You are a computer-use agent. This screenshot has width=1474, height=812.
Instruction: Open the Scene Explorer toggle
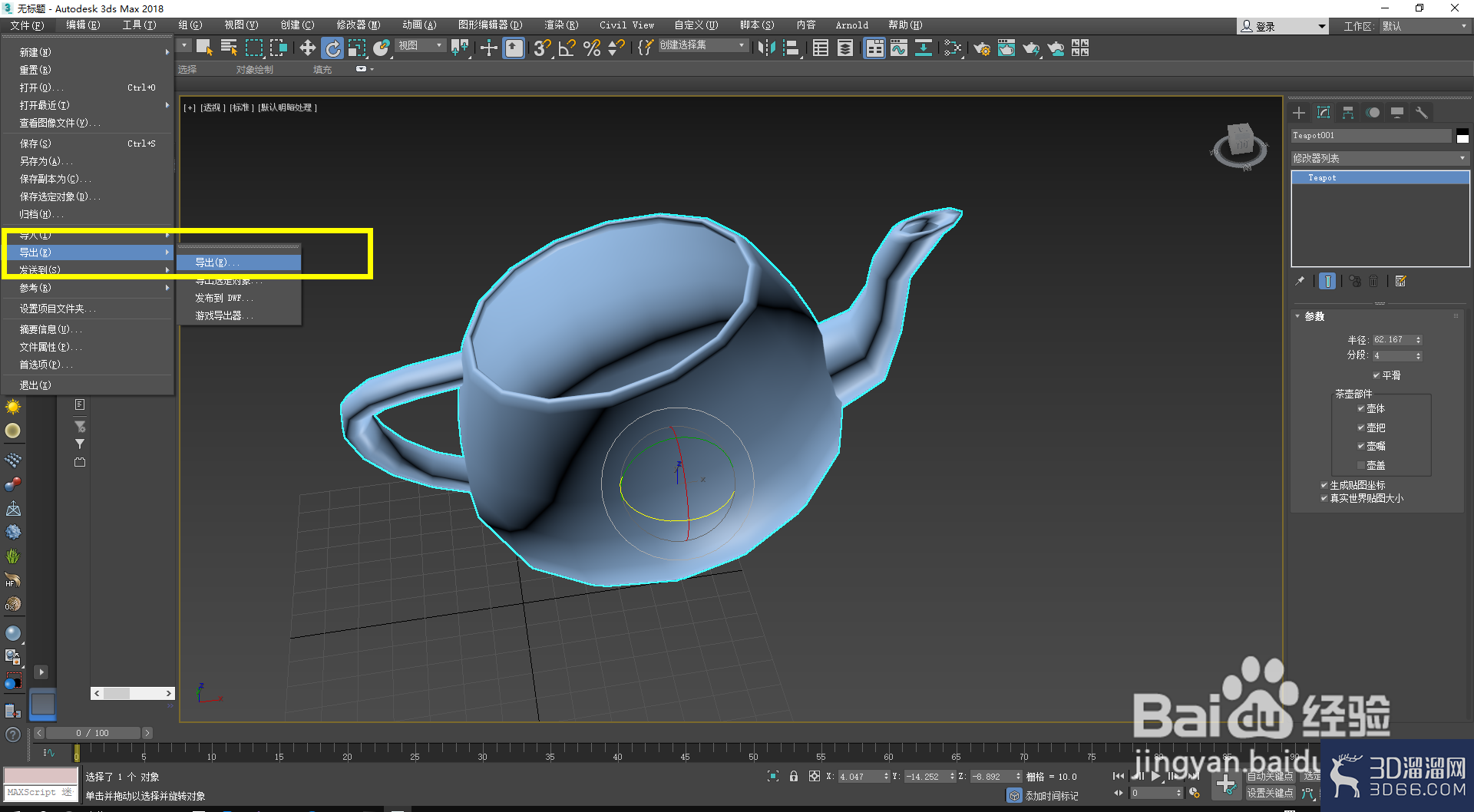[x=820, y=48]
